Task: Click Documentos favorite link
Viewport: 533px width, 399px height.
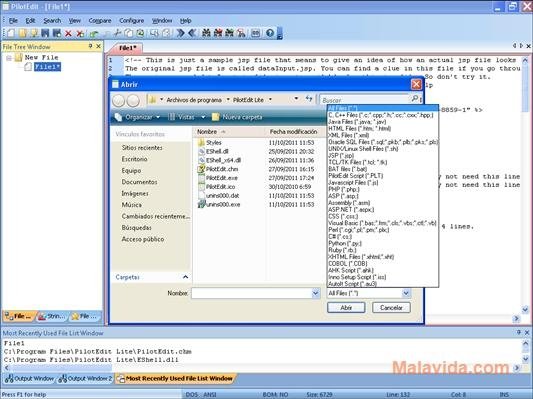Action: click(x=139, y=182)
